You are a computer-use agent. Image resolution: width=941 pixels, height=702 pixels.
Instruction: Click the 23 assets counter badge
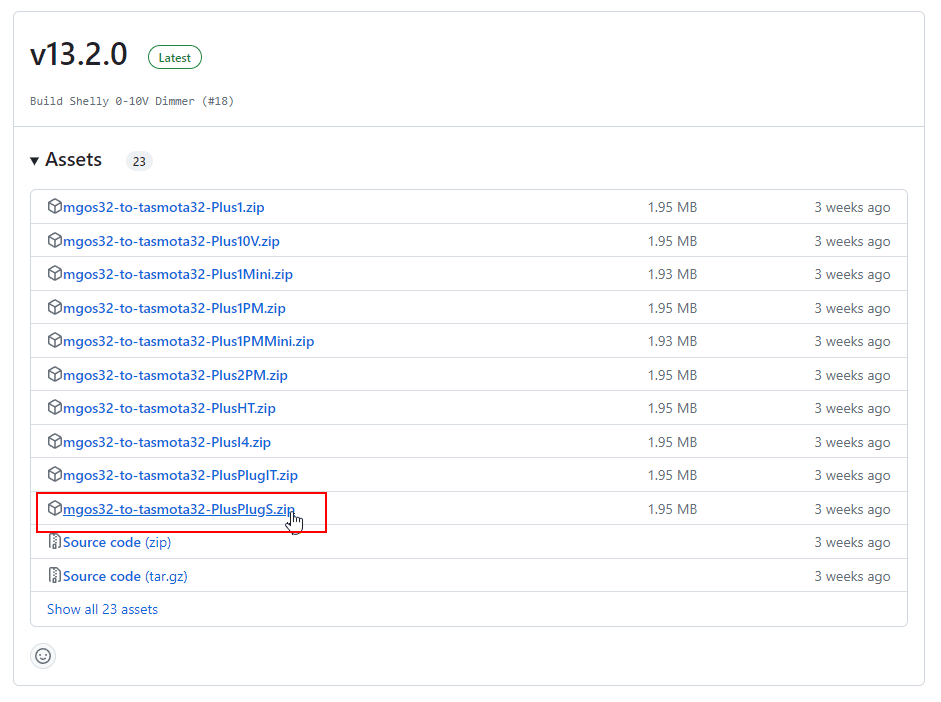click(x=139, y=161)
